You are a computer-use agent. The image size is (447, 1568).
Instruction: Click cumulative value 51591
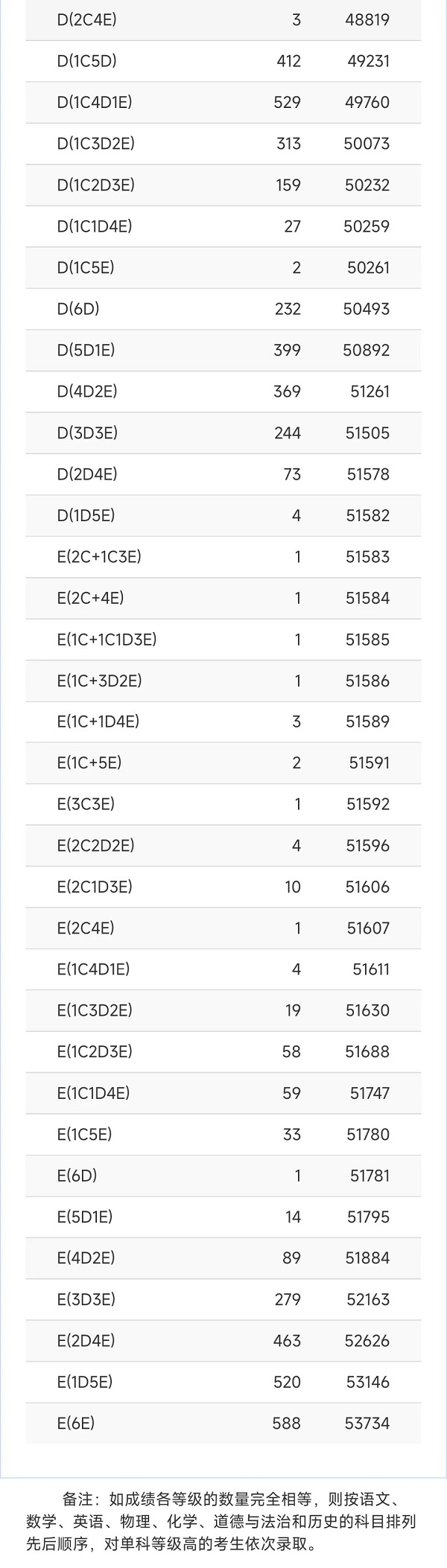click(370, 762)
